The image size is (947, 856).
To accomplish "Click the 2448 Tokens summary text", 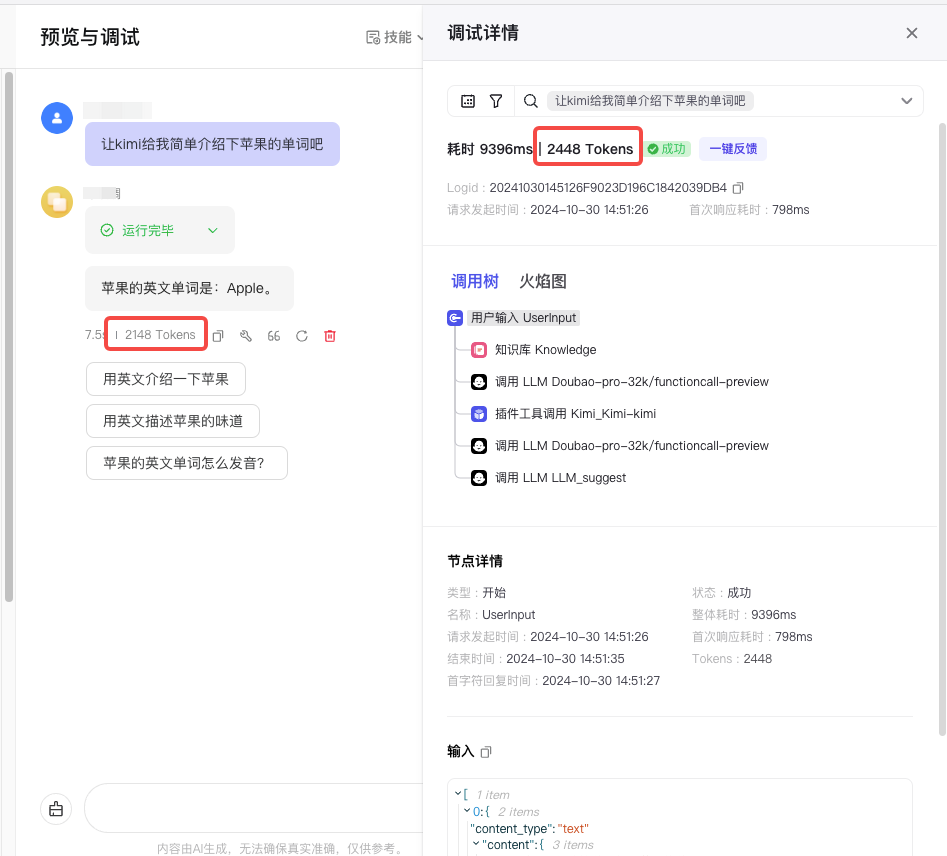I will pyautogui.click(x=590, y=149).
